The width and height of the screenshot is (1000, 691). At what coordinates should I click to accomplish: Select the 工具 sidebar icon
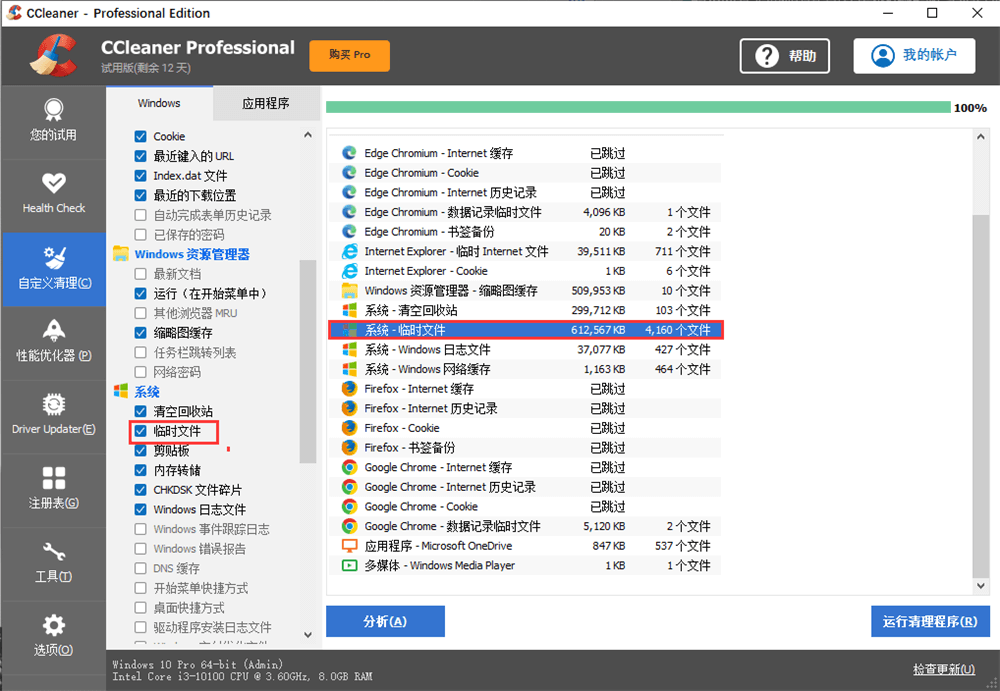click(x=53, y=563)
